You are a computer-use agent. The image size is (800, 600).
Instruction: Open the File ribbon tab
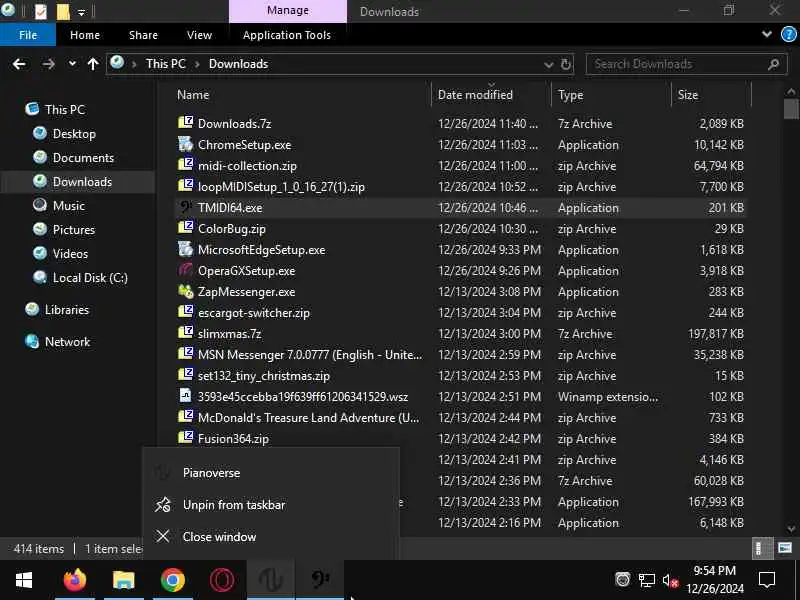(x=28, y=35)
